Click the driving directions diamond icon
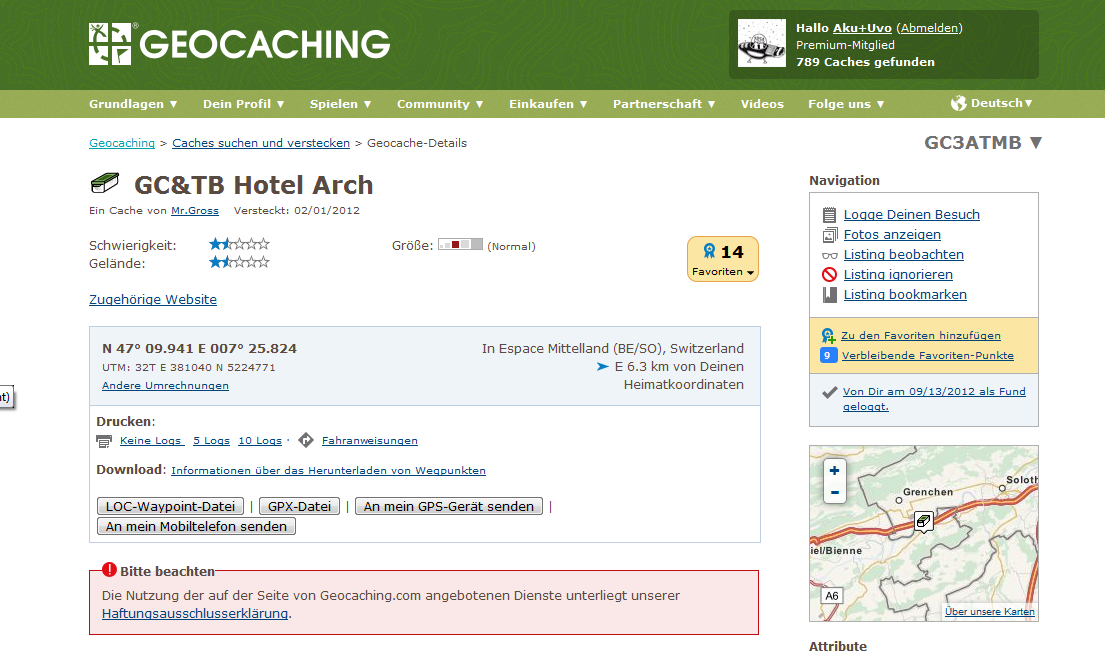Image resolution: width=1105 pixels, height=653 pixels. (x=306, y=440)
